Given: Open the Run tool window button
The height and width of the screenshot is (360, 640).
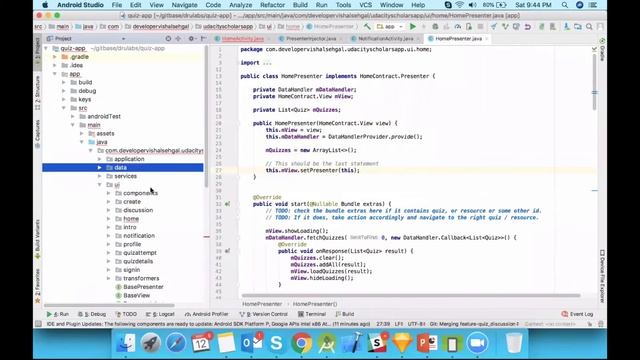Looking at the screenshot, I should coord(58,314).
